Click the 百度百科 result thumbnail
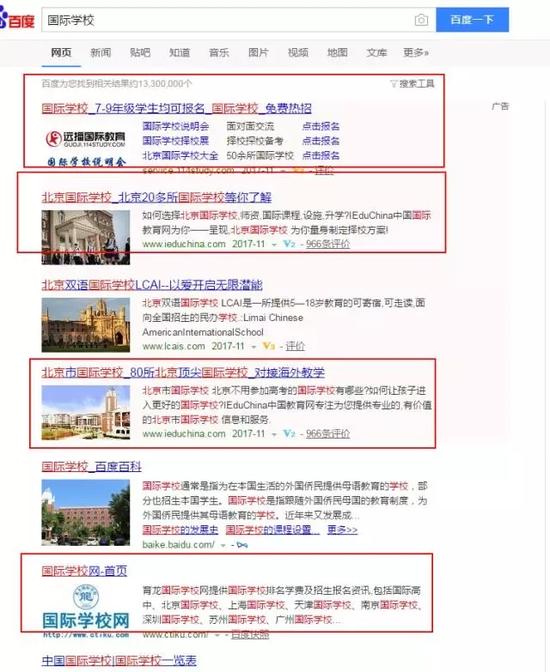 pos(86,513)
